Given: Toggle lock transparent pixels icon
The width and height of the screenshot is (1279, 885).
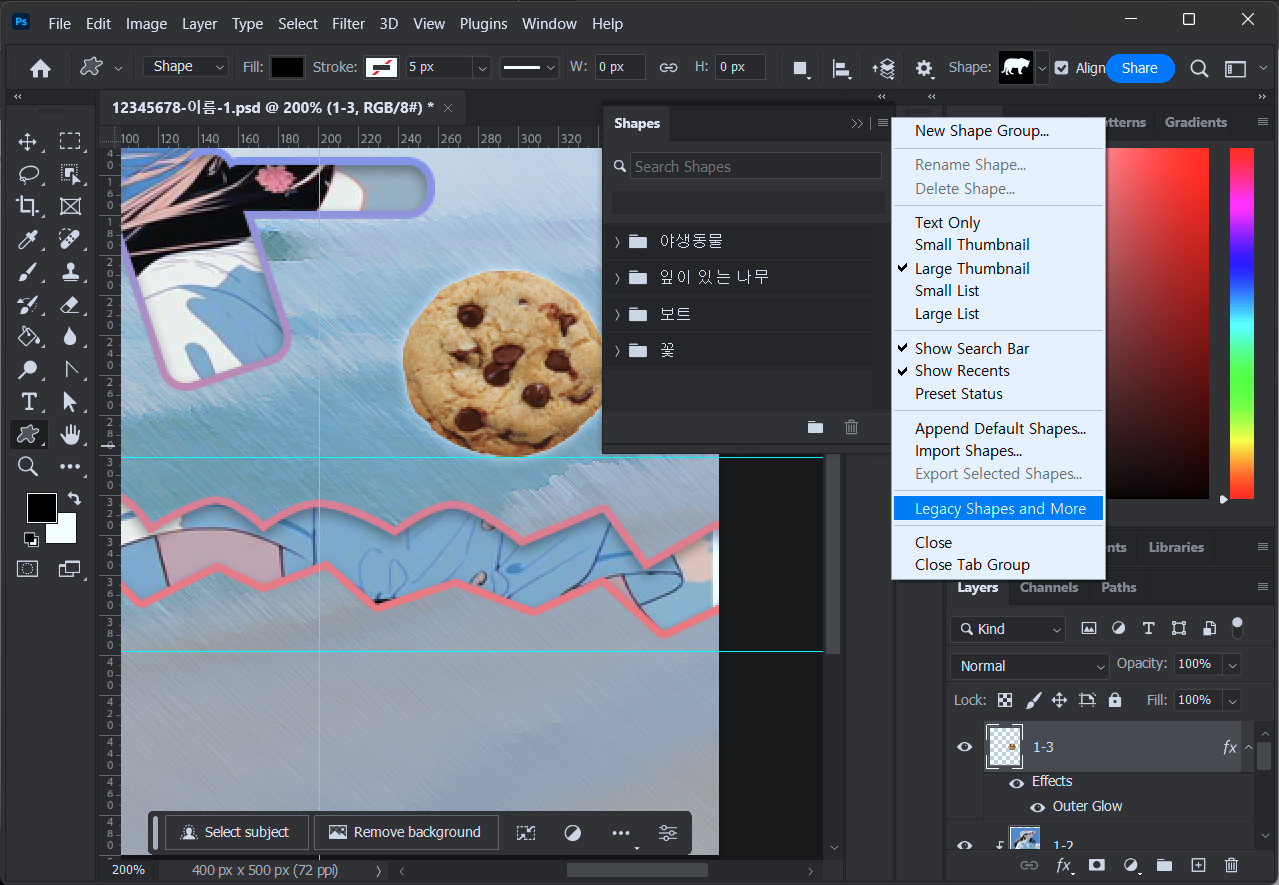Looking at the screenshot, I should 1005,700.
